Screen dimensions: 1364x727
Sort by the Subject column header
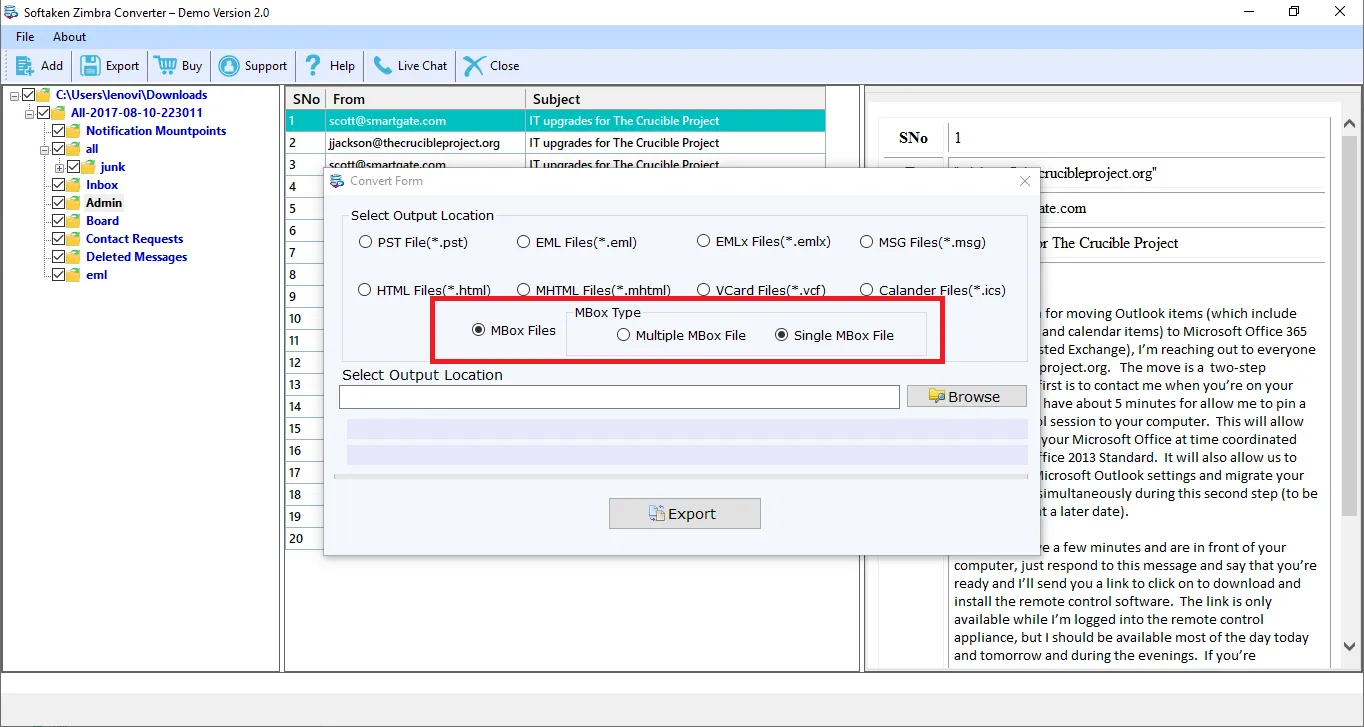tap(675, 99)
